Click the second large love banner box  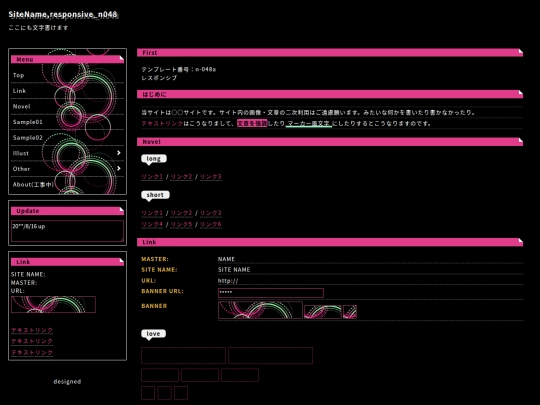270,355
